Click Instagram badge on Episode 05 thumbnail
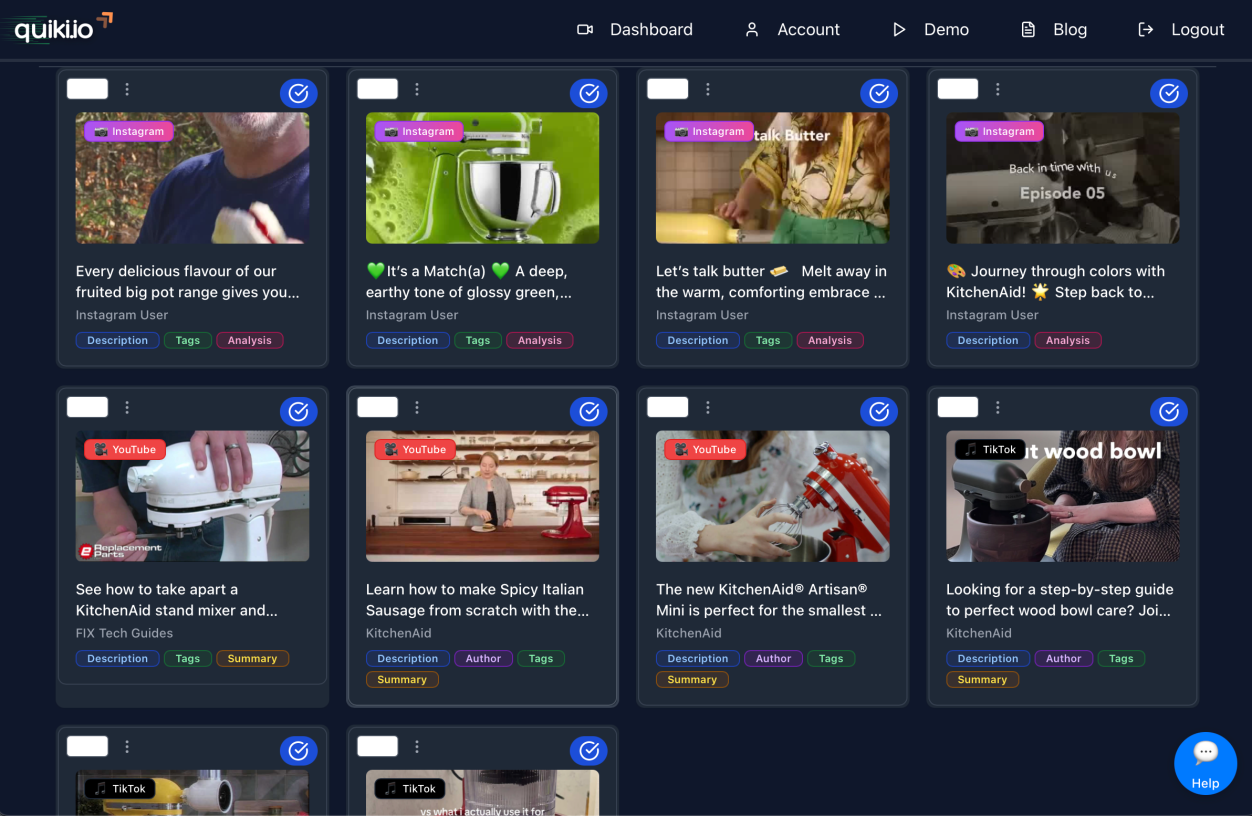Screen dimensions: 1252x816 [x=999, y=131]
